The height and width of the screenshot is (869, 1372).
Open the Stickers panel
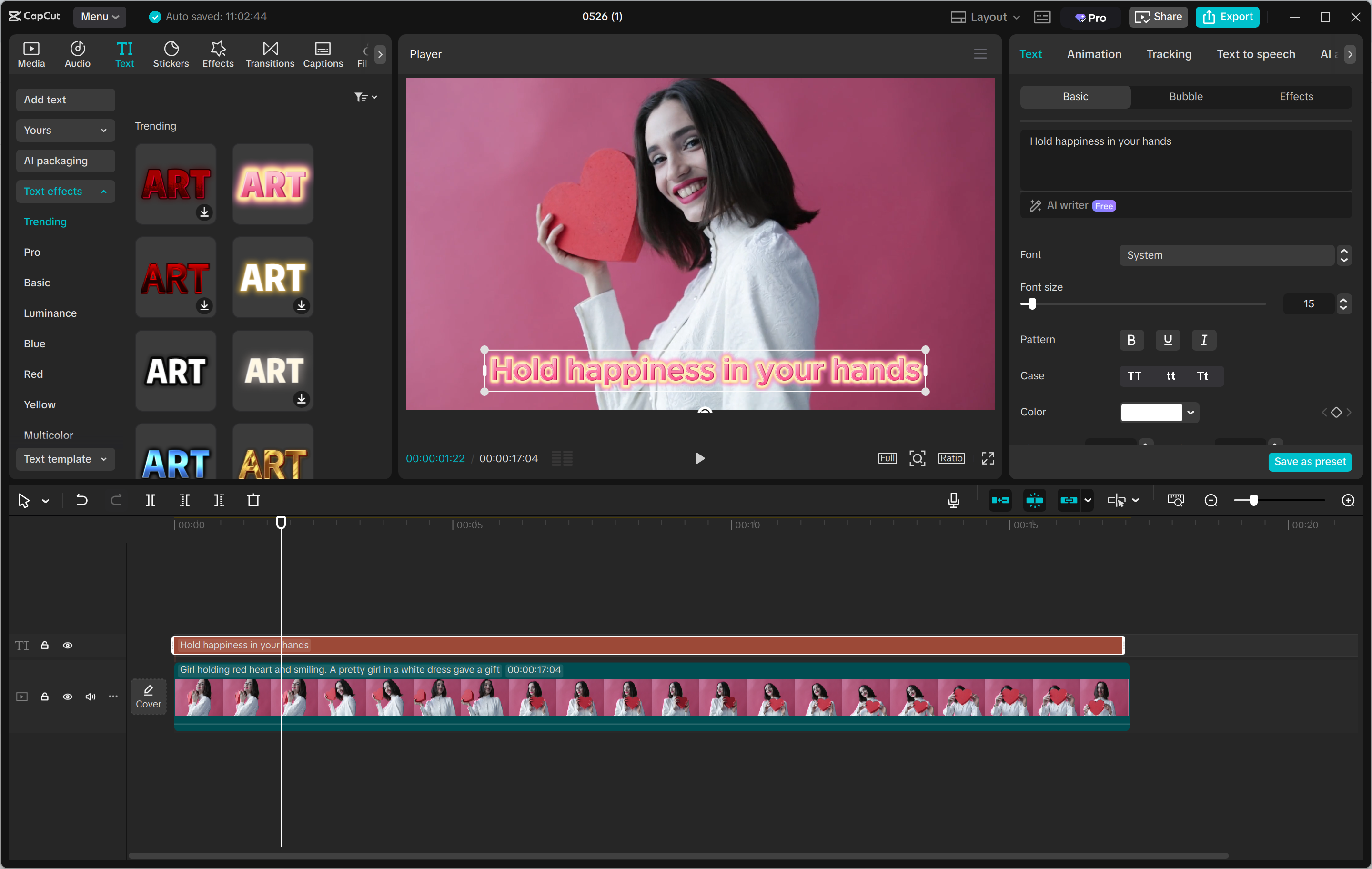(x=171, y=53)
